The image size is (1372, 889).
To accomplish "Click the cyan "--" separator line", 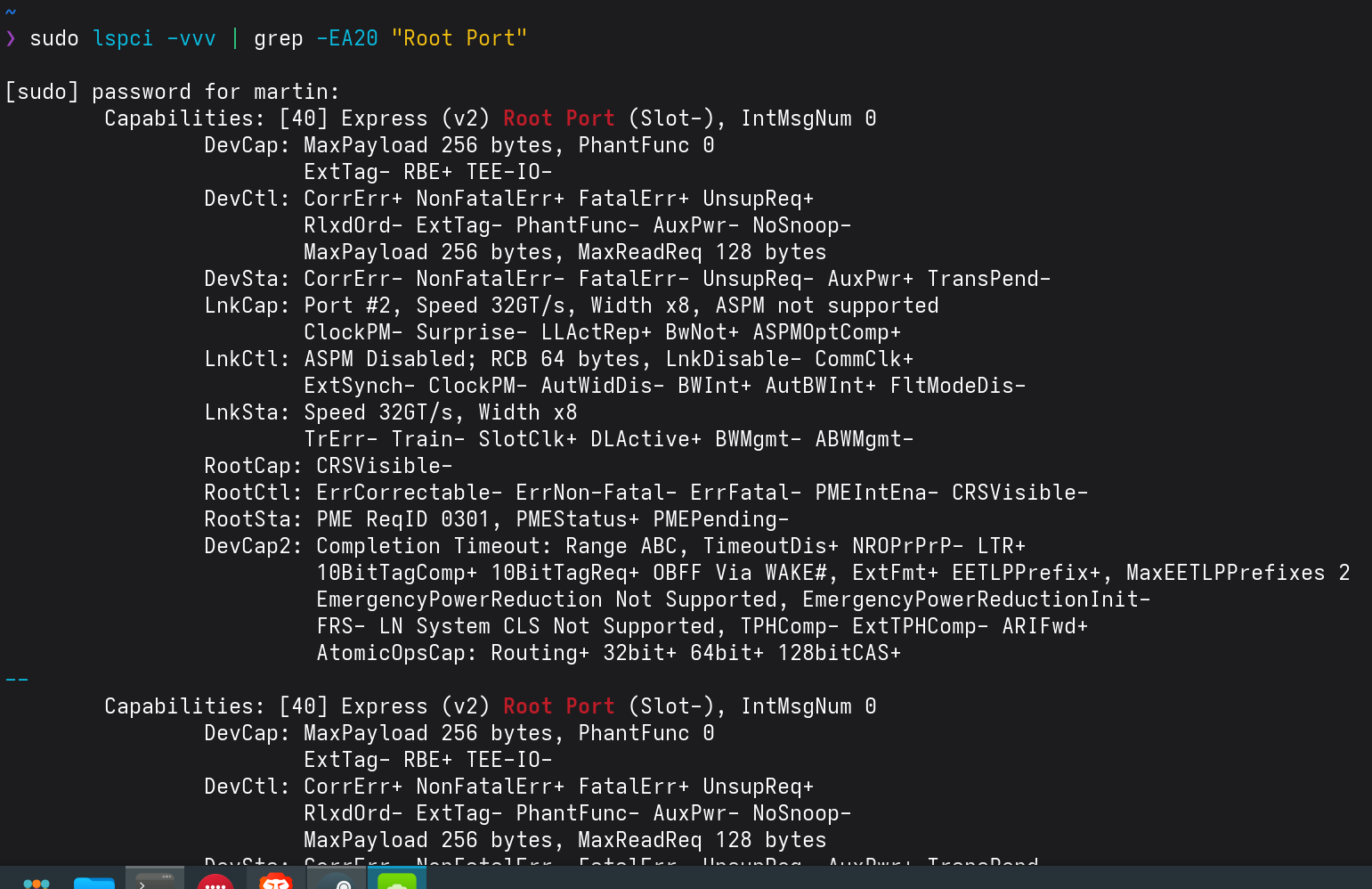I will tap(17, 680).
